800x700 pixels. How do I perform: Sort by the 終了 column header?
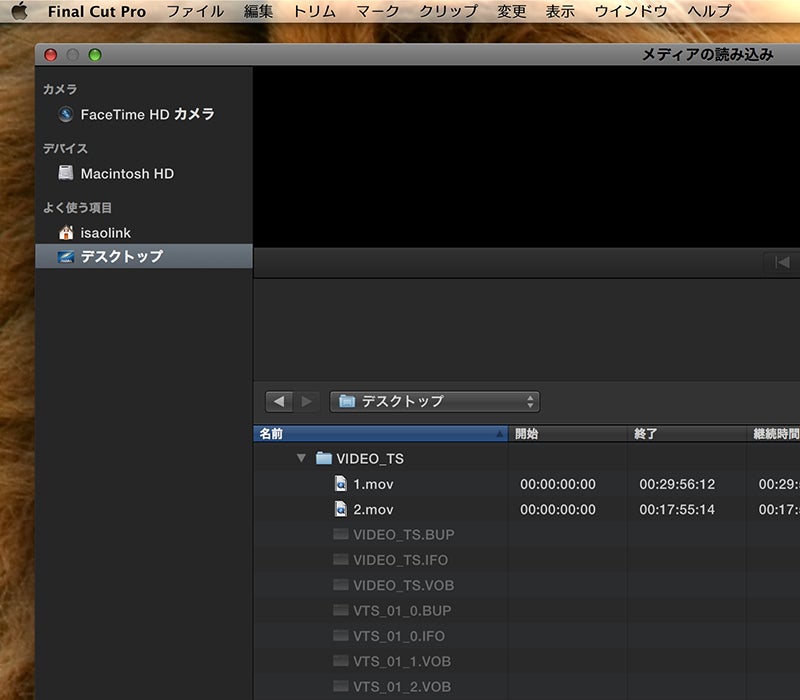point(687,434)
